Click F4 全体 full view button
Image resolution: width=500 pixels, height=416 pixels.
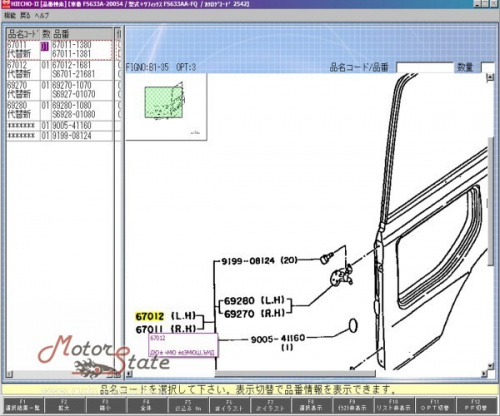coord(147,405)
